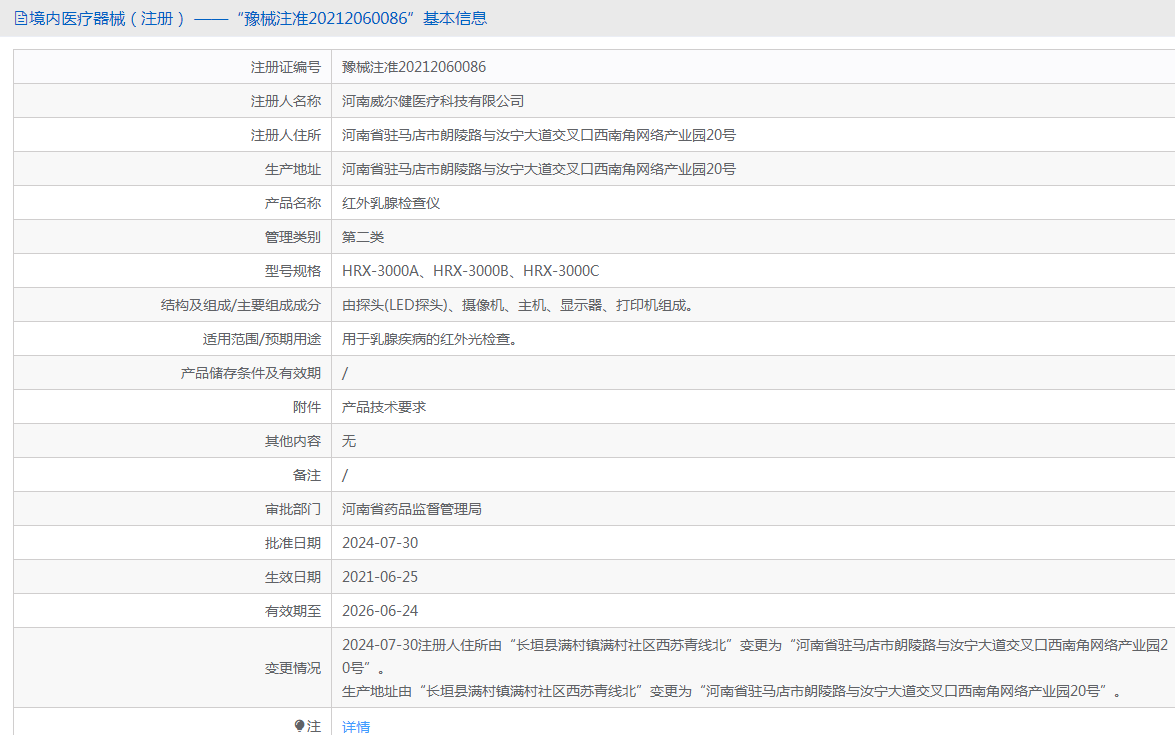Click the 注册人名称 label
Screen dimensions: 1175x735
(286, 101)
